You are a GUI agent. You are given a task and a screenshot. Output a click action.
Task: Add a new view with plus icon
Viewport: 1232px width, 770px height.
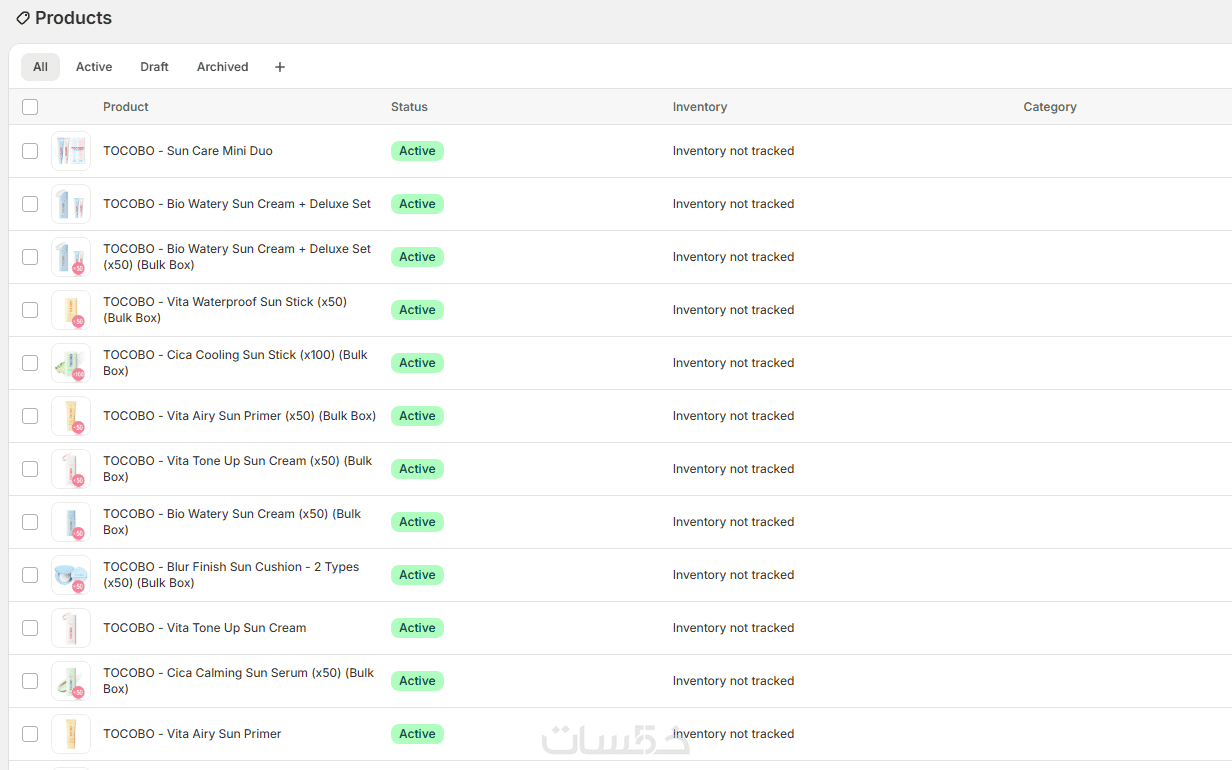[x=280, y=67]
